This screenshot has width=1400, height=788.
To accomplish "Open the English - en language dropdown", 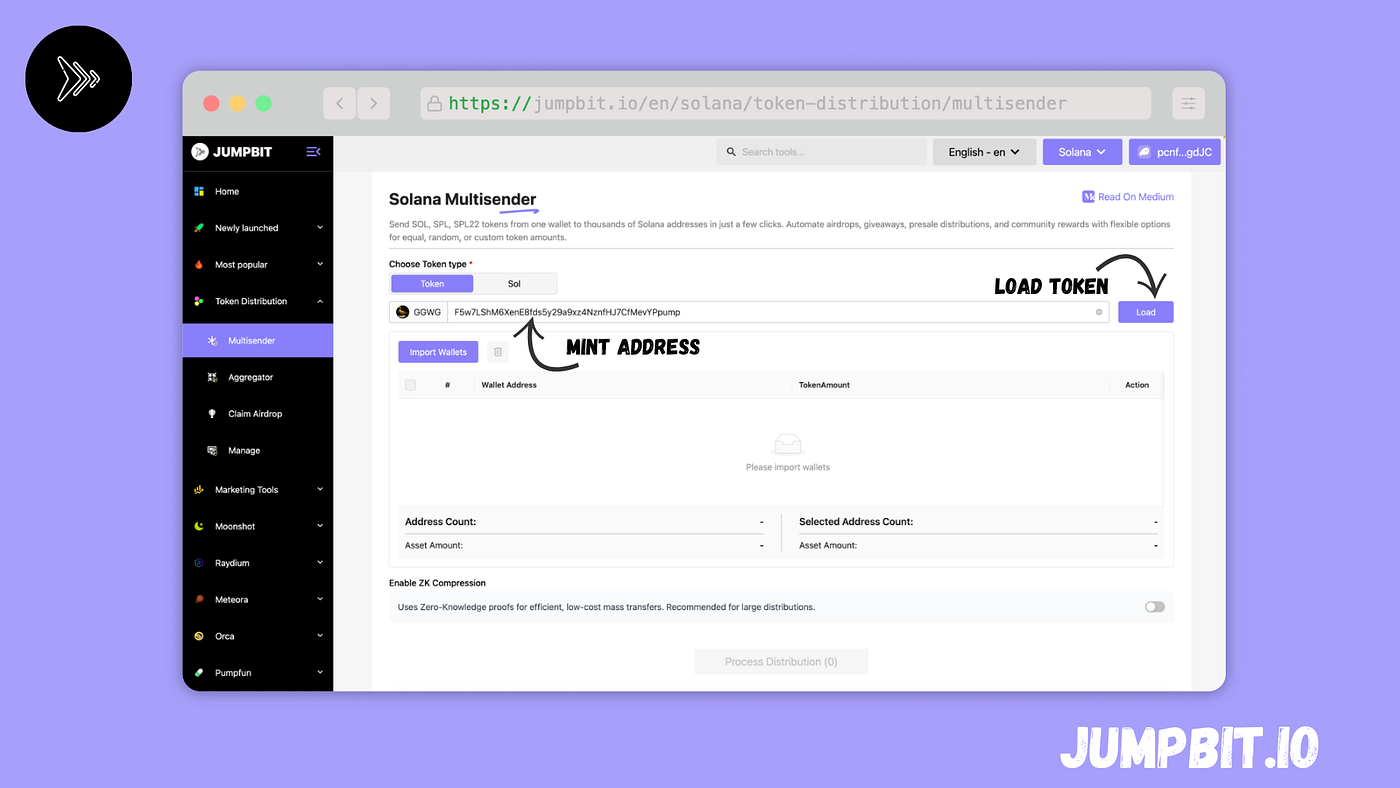I will 984,152.
